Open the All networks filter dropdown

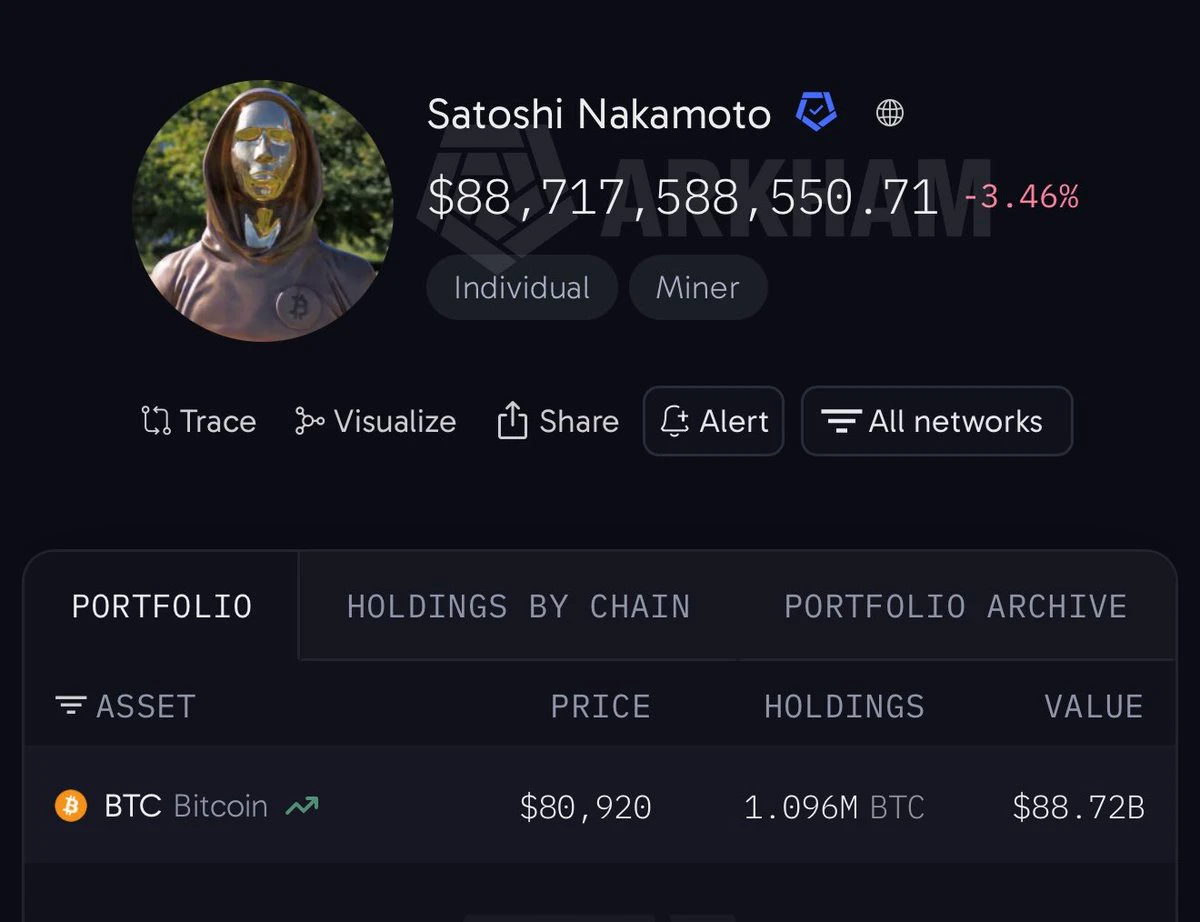937,421
